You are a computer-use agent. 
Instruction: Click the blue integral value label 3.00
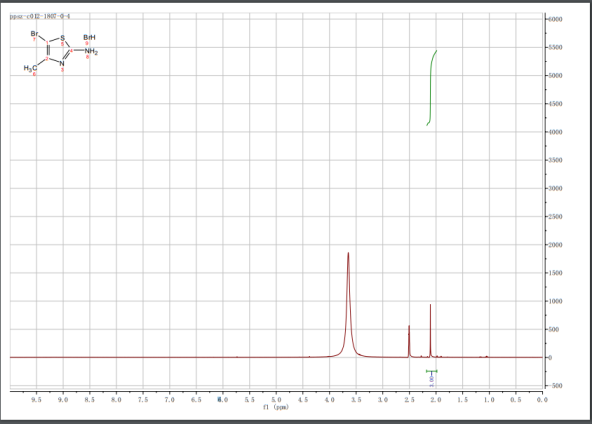432,380
